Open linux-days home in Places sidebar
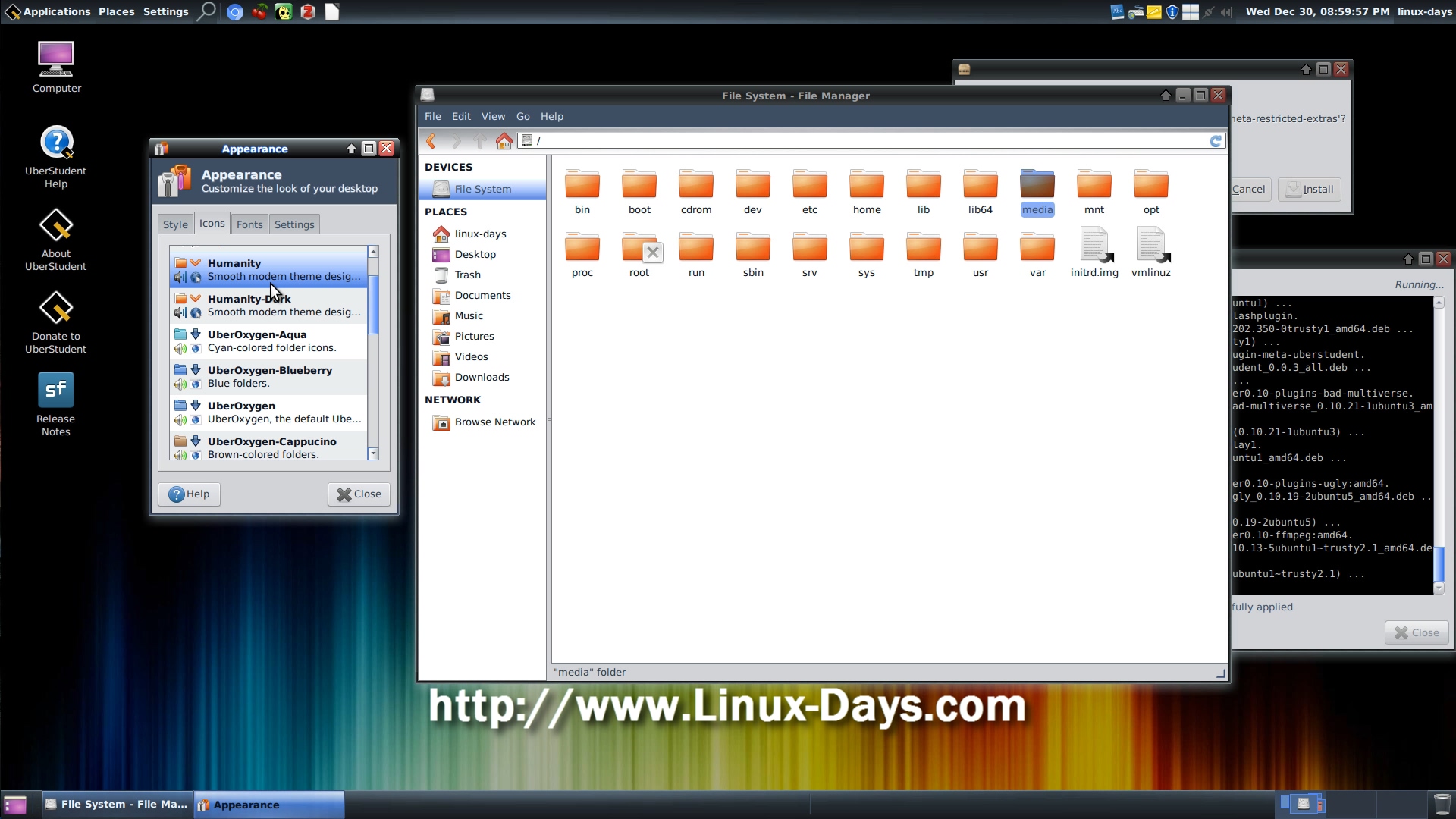Viewport: 1456px width, 819px height. (x=482, y=234)
